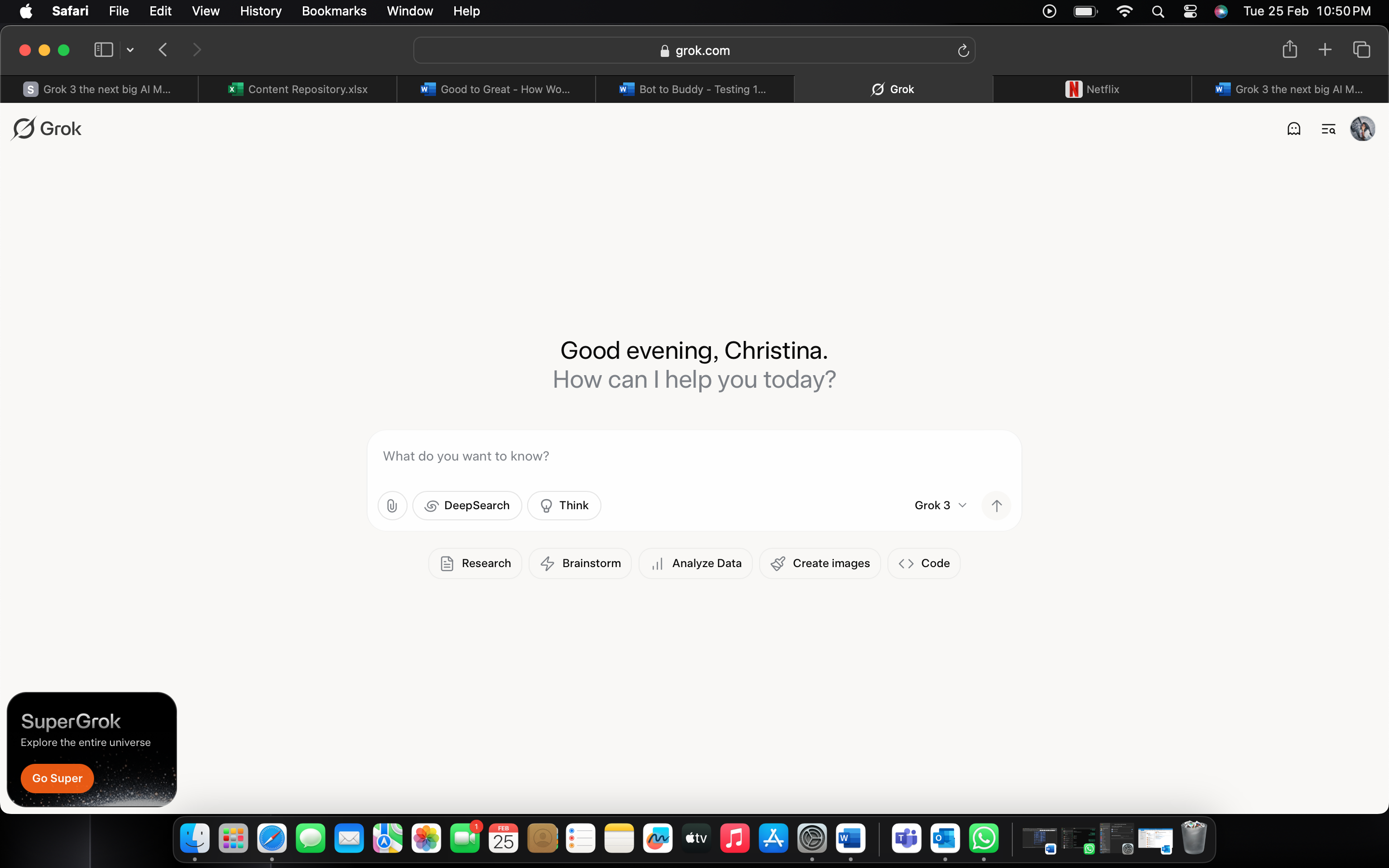1389x868 pixels.
Task: Focus the 'What do you want to know?' field
Action: click(694, 456)
